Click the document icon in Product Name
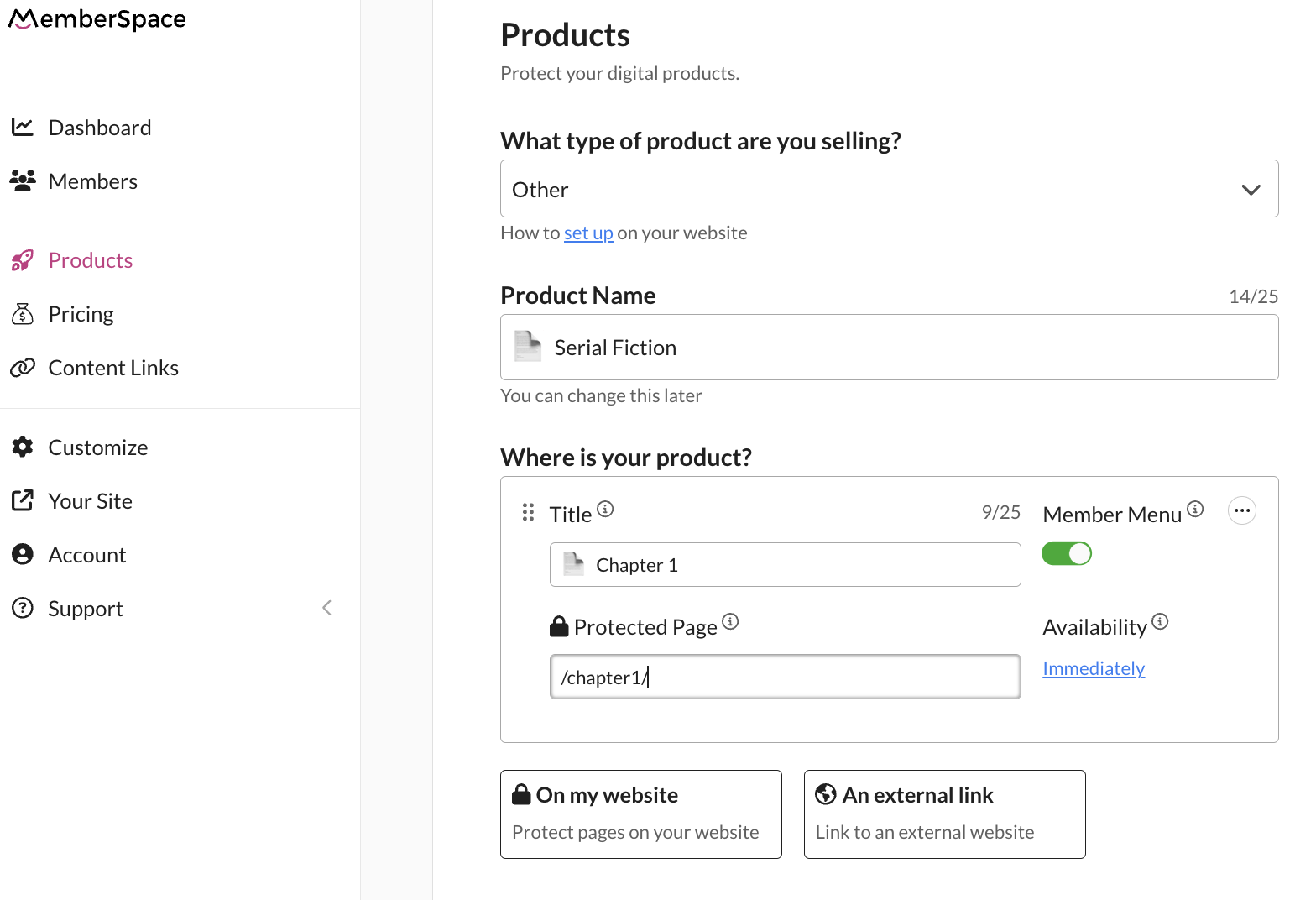The height and width of the screenshot is (900, 1316). (528, 347)
